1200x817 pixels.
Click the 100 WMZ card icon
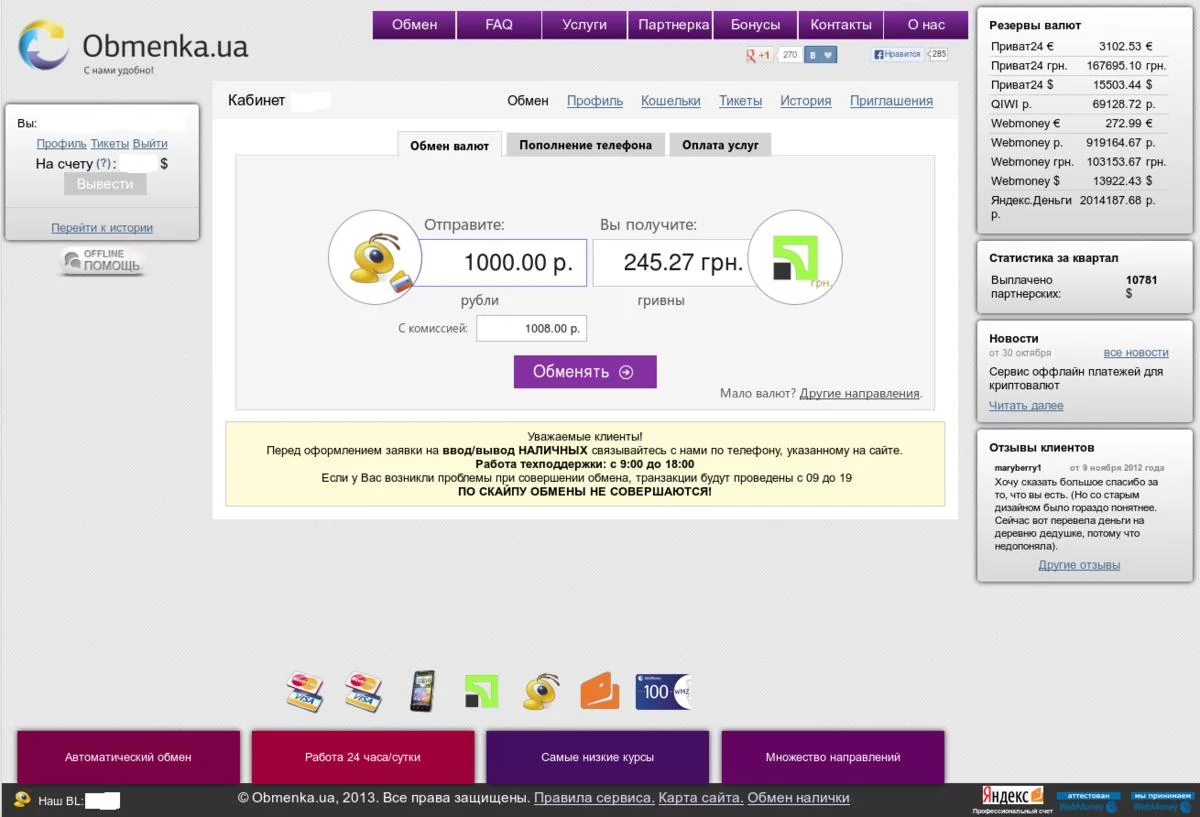click(663, 692)
